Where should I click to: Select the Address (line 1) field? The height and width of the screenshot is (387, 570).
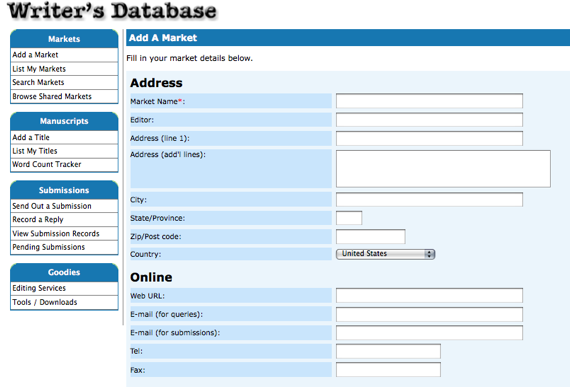(x=429, y=138)
